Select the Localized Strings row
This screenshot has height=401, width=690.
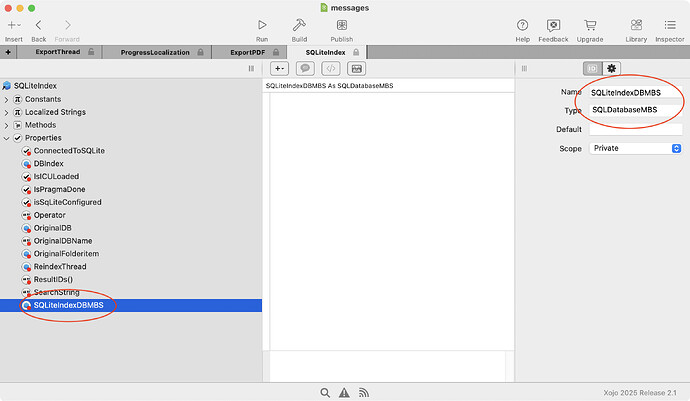(131, 112)
